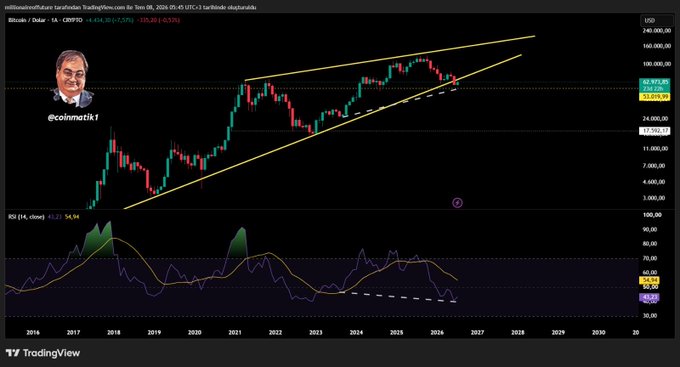Image resolution: width=680 pixels, height=367 pixels.
Task: Click the purple RSI value label 43,23 on axis
Action: (x=650, y=297)
